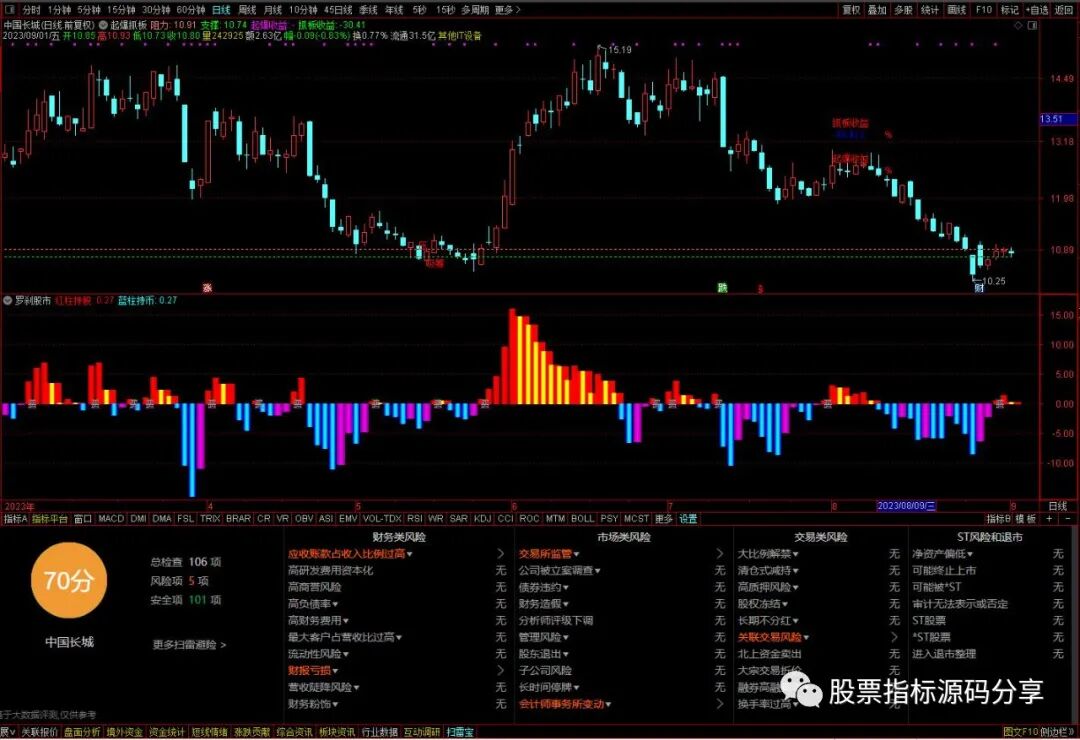1080x740 pixels.
Task: Switch to the BOLL indicator
Action: pos(582,518)
